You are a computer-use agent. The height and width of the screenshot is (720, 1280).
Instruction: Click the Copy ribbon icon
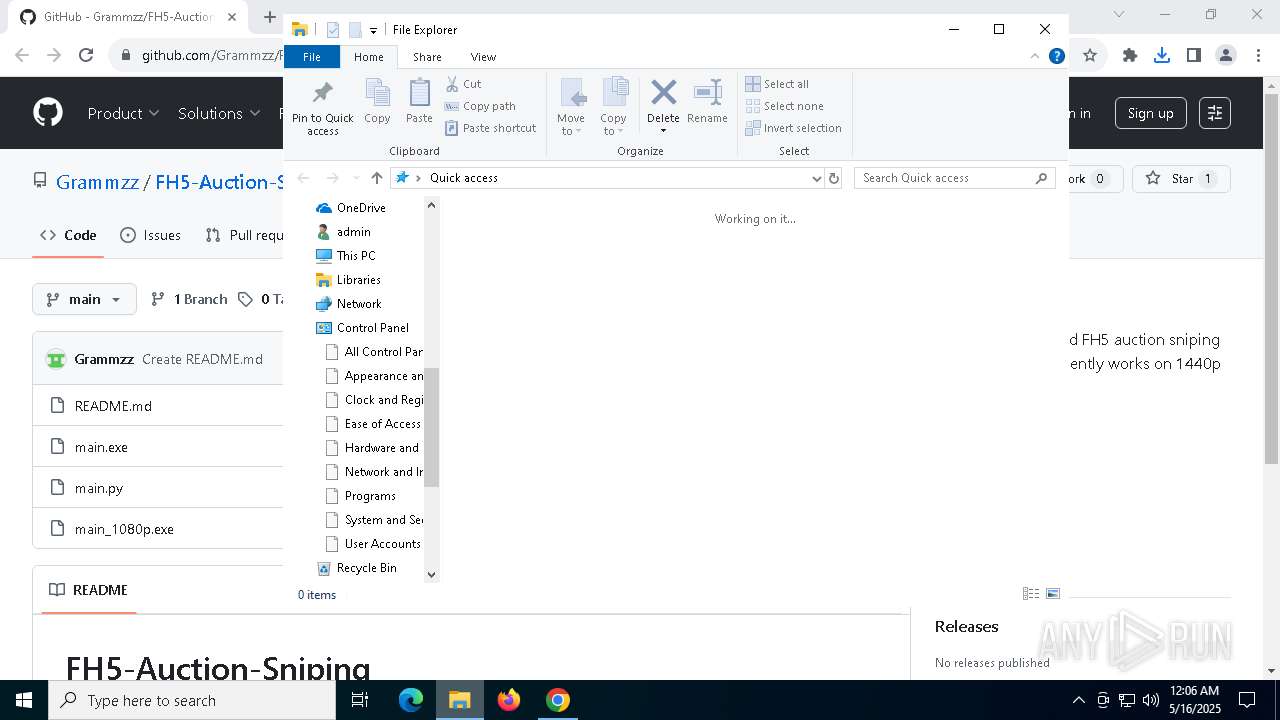point(377,102)
